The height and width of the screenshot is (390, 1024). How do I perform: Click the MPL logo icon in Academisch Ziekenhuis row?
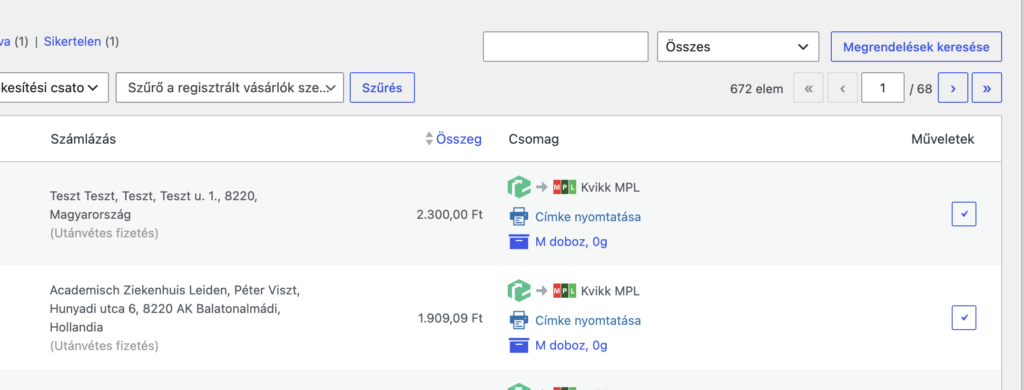tap(564, 291)
